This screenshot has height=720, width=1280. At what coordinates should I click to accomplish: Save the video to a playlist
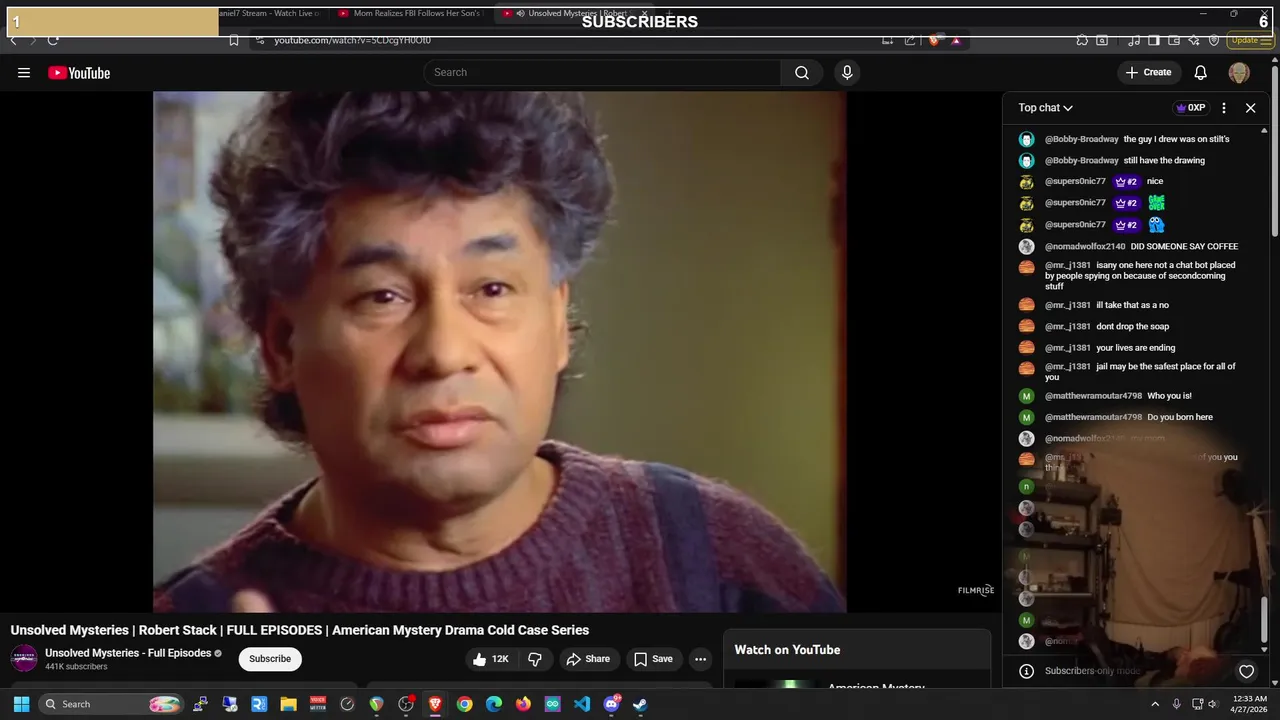pos(653,659)
